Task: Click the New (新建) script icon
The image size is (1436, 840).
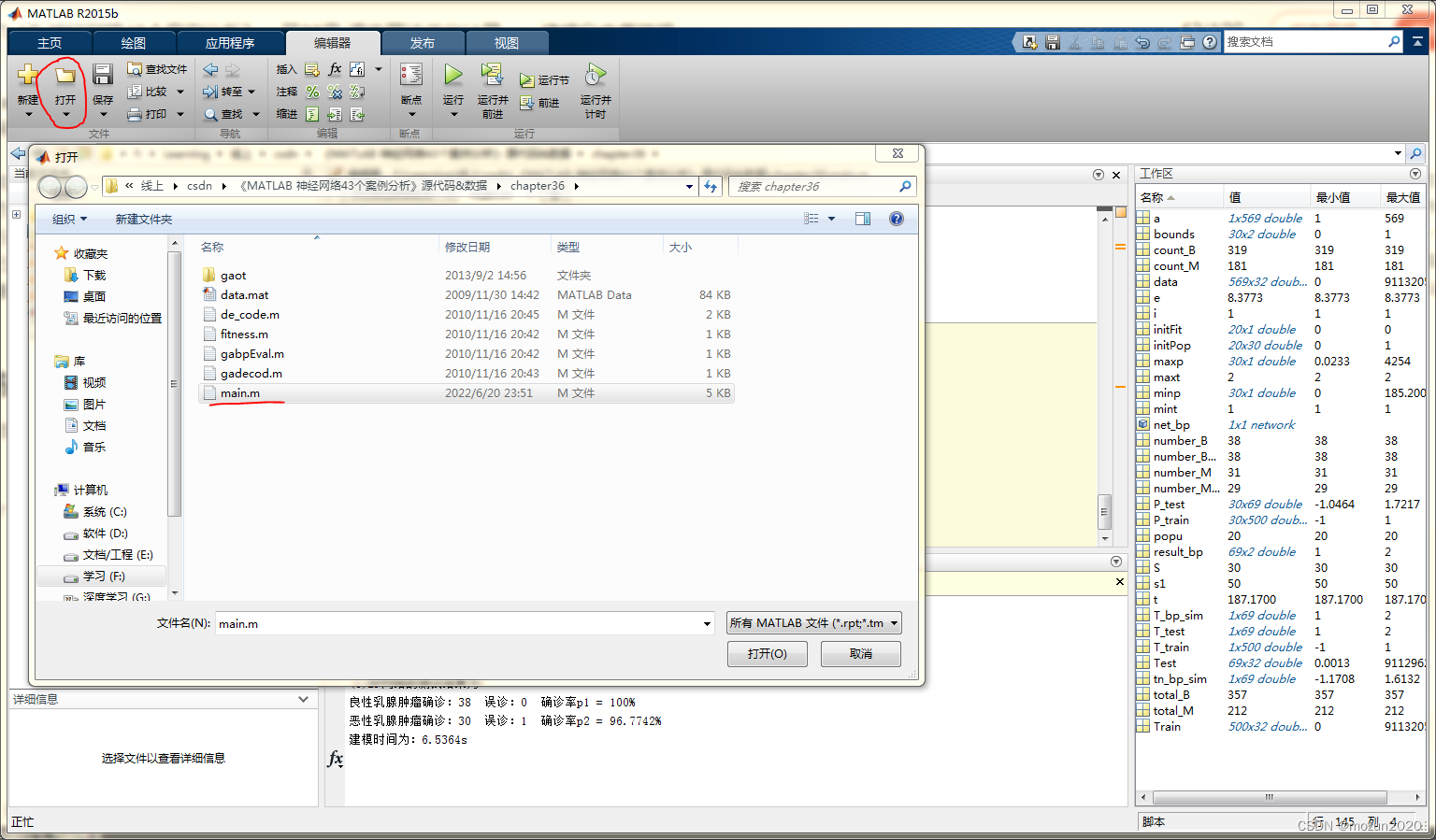Action: pyautogui.click(x=28, y=76)
